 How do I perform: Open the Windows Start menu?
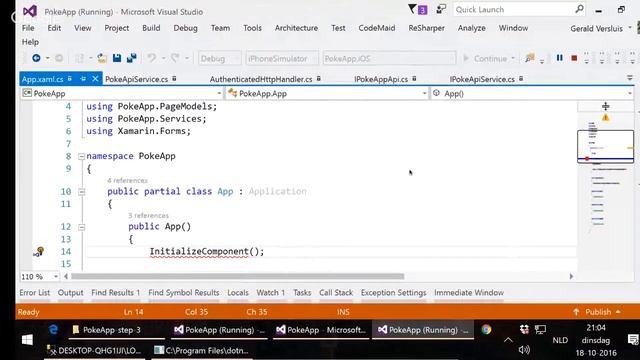[x=27, y=340]
